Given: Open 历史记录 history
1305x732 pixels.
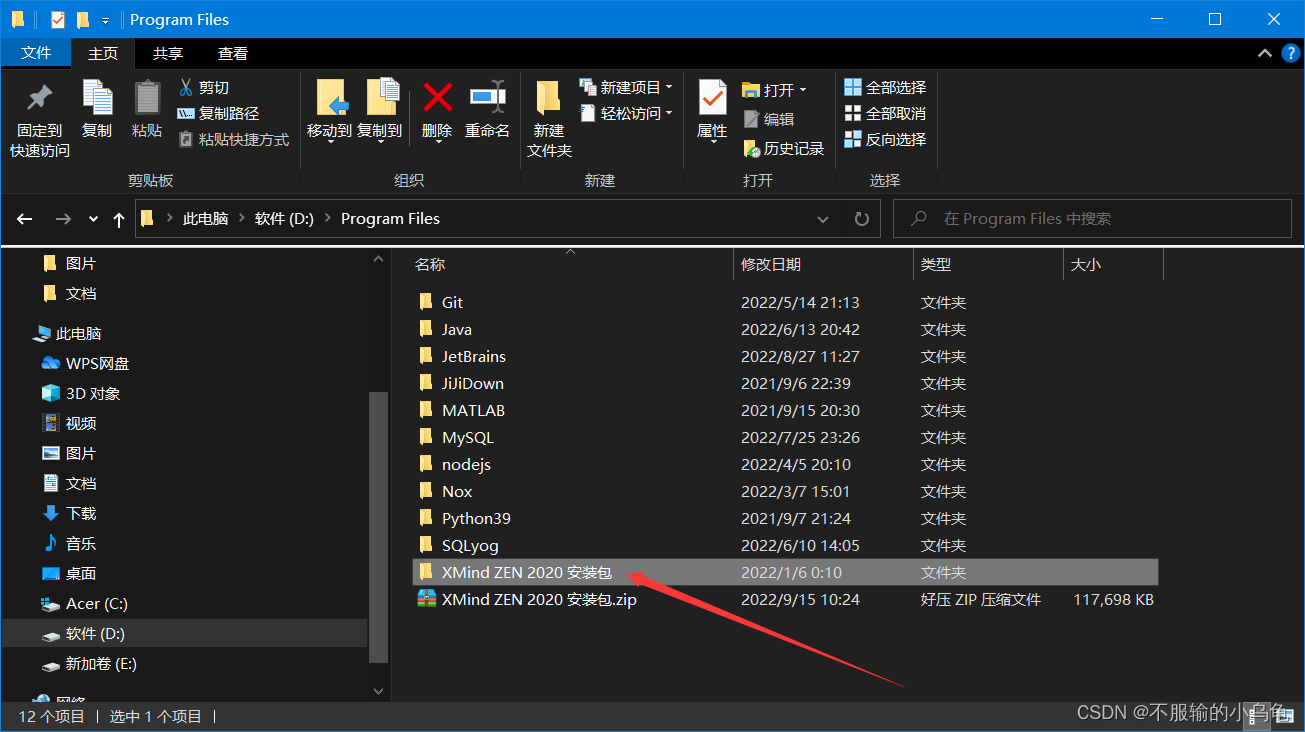Looking at the screenshot, I should (x=783, y=149).
